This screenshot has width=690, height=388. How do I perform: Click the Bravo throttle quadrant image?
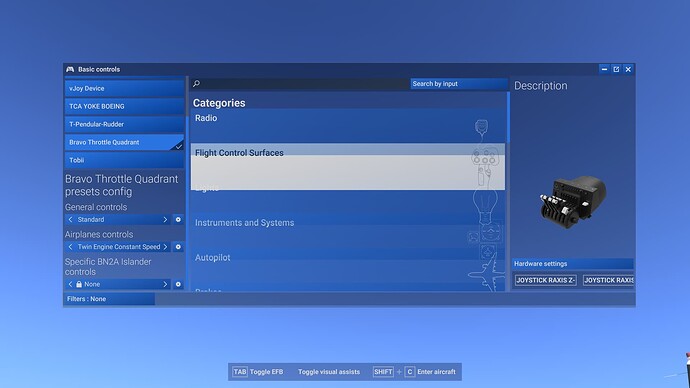[x=573, y=202]
